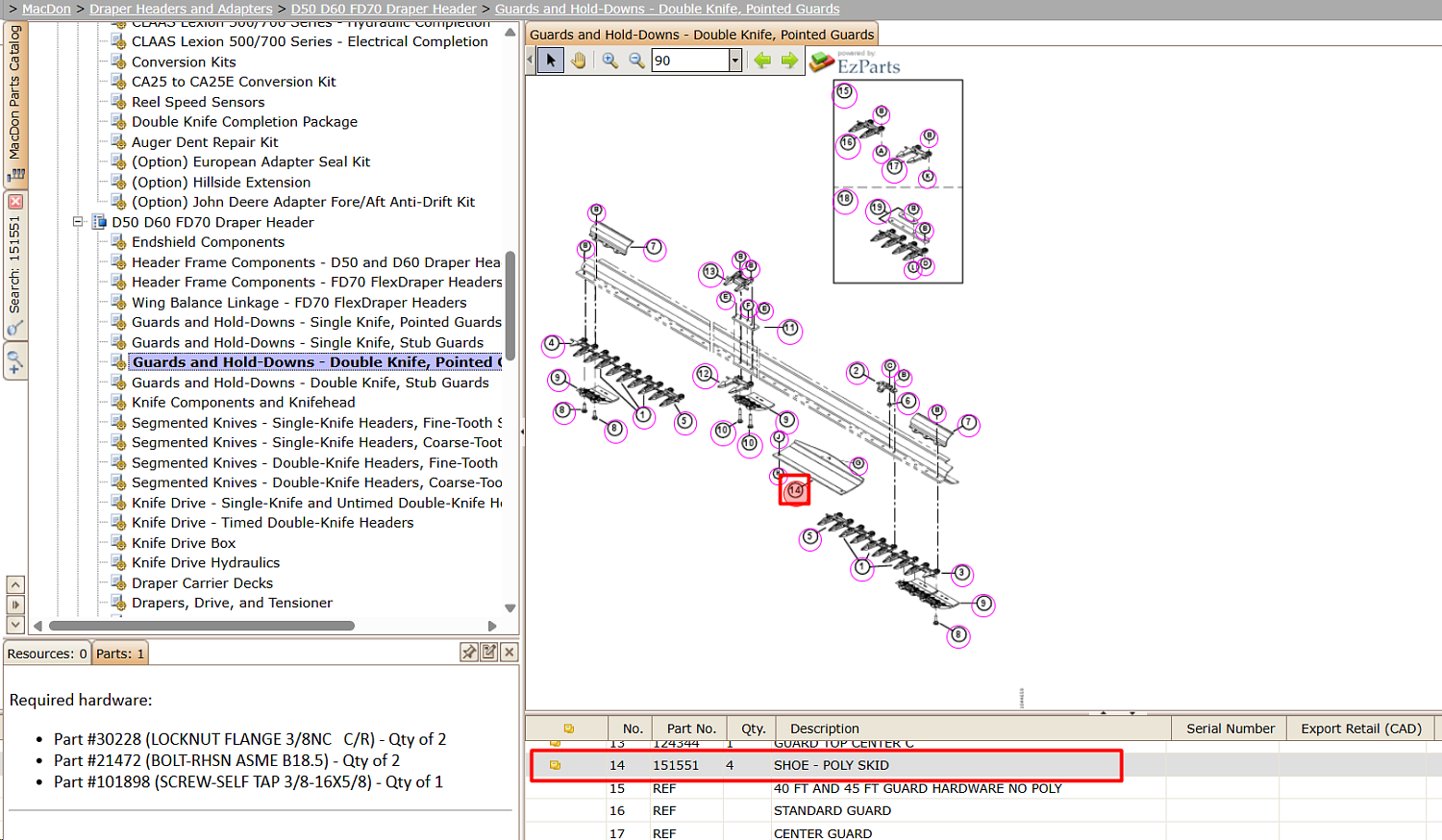1442x840 pixels.
Task: Click the zoom level input field
Action: coord(690,61)
